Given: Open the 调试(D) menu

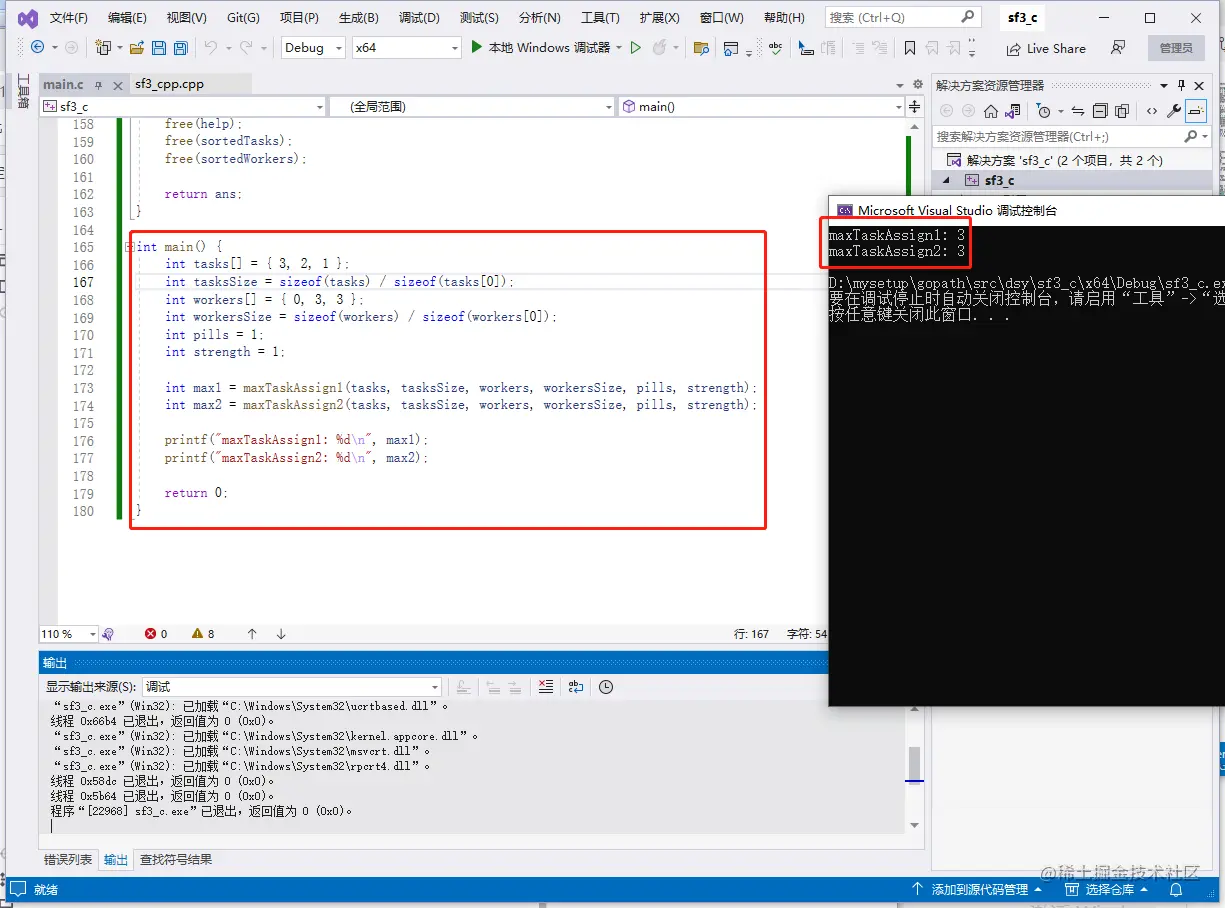Looking at the screenshot, I should pos(419,18).
